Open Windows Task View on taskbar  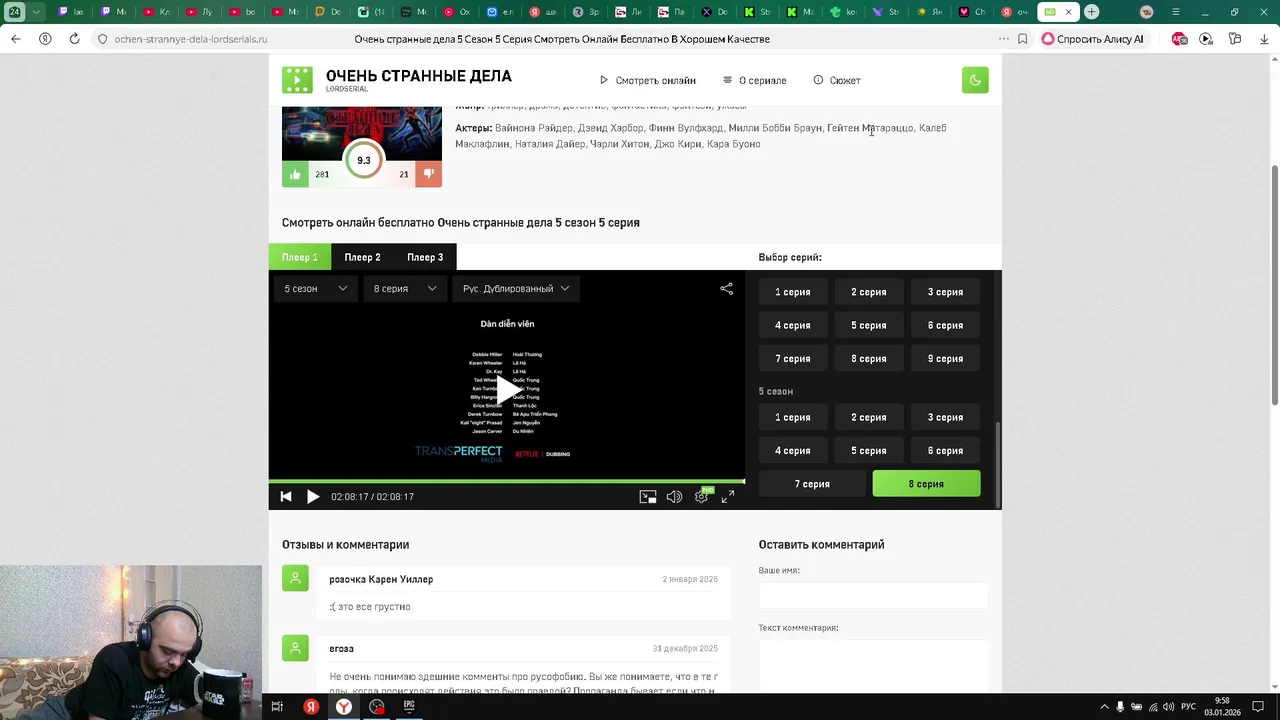(277, 706)
